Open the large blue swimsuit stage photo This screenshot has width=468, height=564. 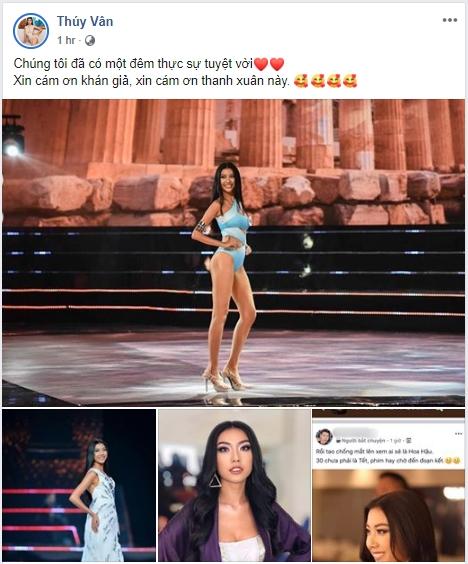click(233, 253)
